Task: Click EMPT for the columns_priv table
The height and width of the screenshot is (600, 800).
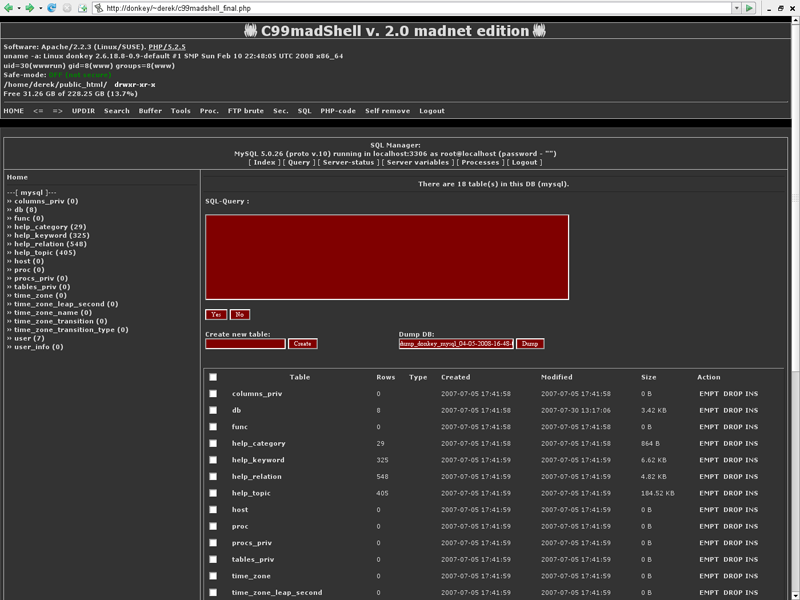Action: point(709,394)
